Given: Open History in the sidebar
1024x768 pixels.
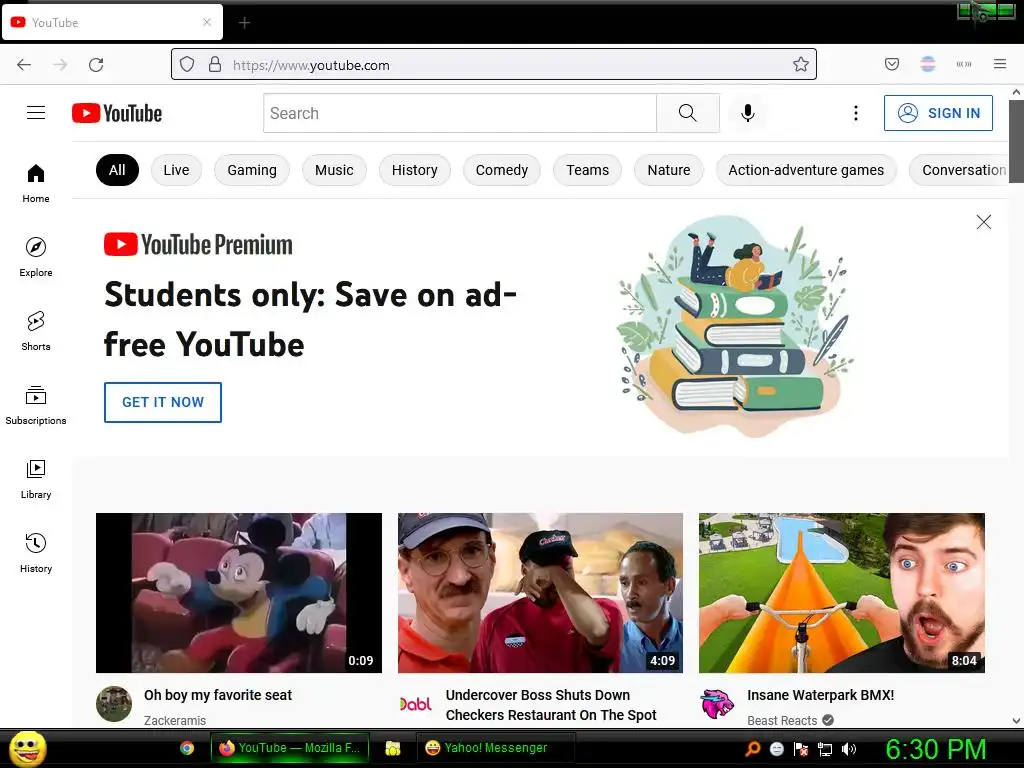Looking at the screenshot, I should click(36, 553).
